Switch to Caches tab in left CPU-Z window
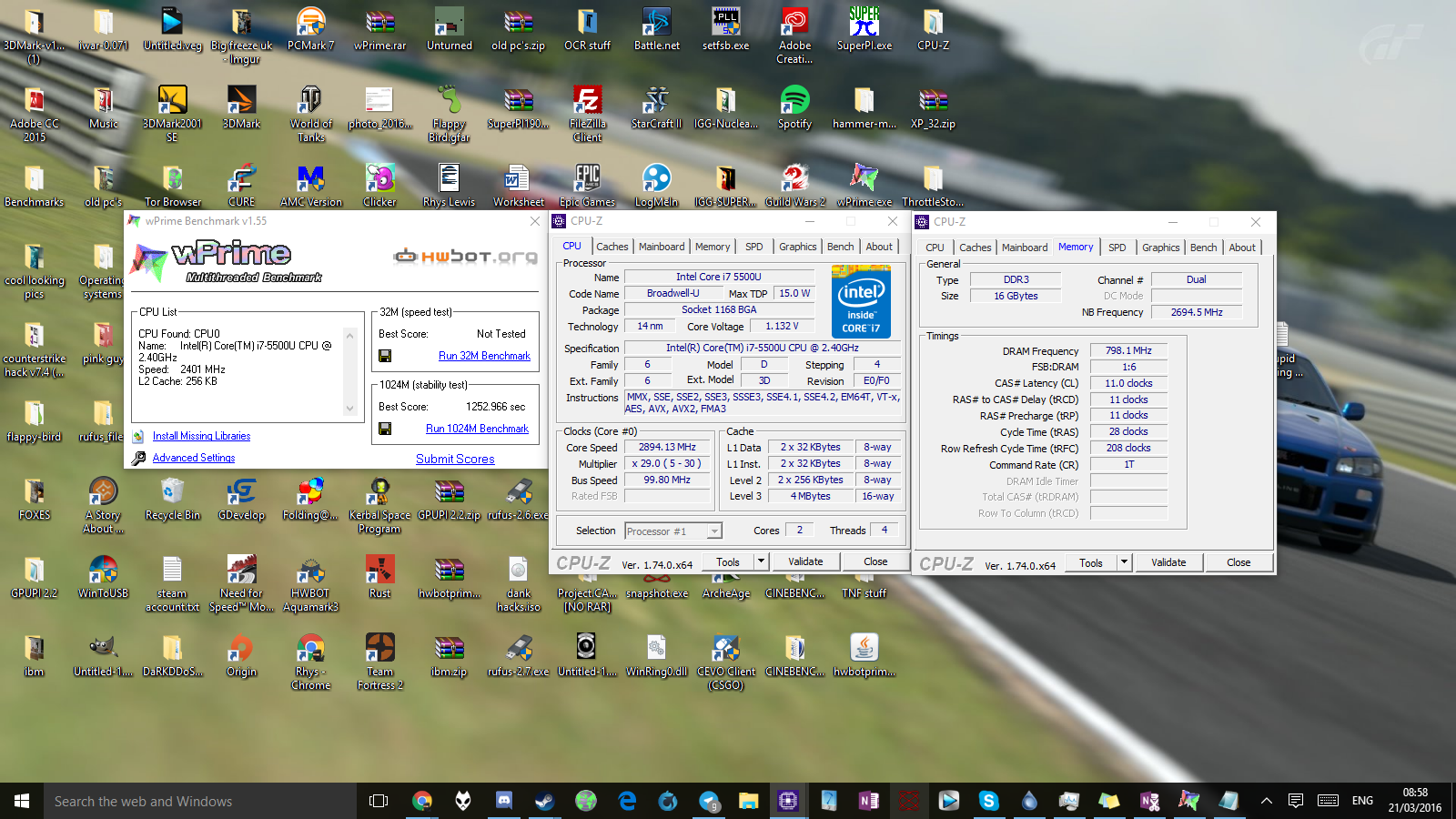1456x819 pixels. [x=612, y=247]
